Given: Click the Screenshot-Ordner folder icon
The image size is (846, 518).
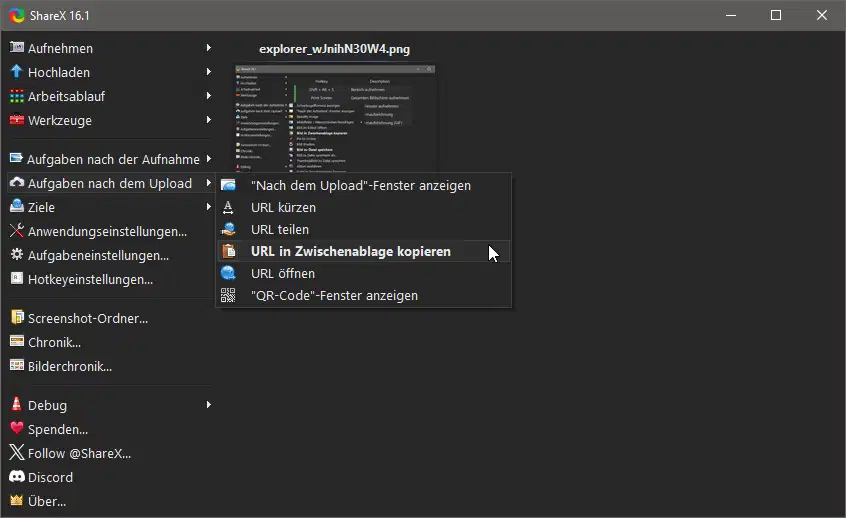Looking at the screenshot, I should tap(17, 317).
